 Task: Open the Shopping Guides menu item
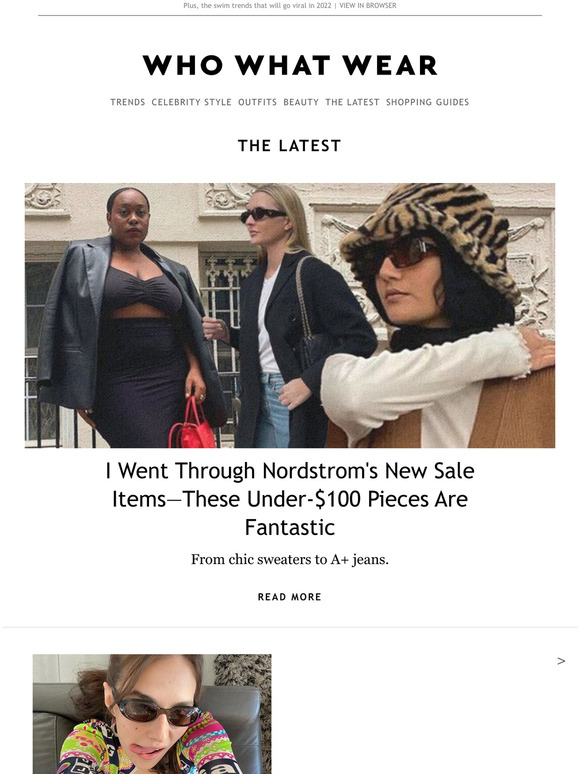(427, 102)
